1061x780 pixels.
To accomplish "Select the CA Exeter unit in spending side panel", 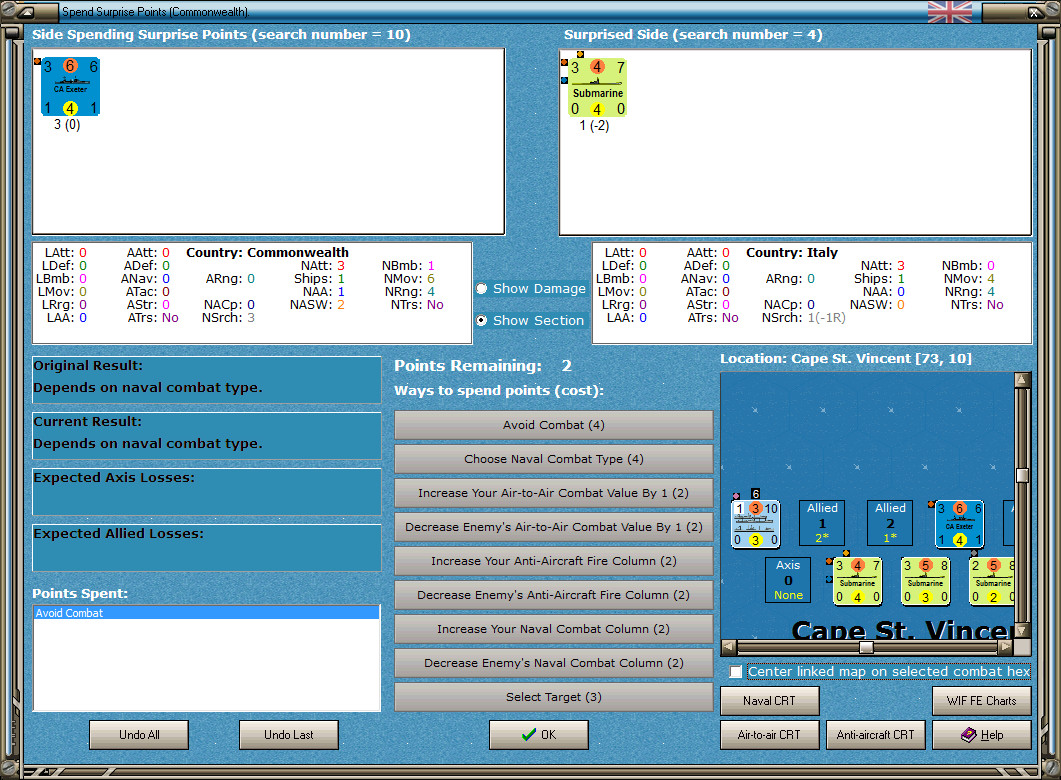I will [70, 87].
